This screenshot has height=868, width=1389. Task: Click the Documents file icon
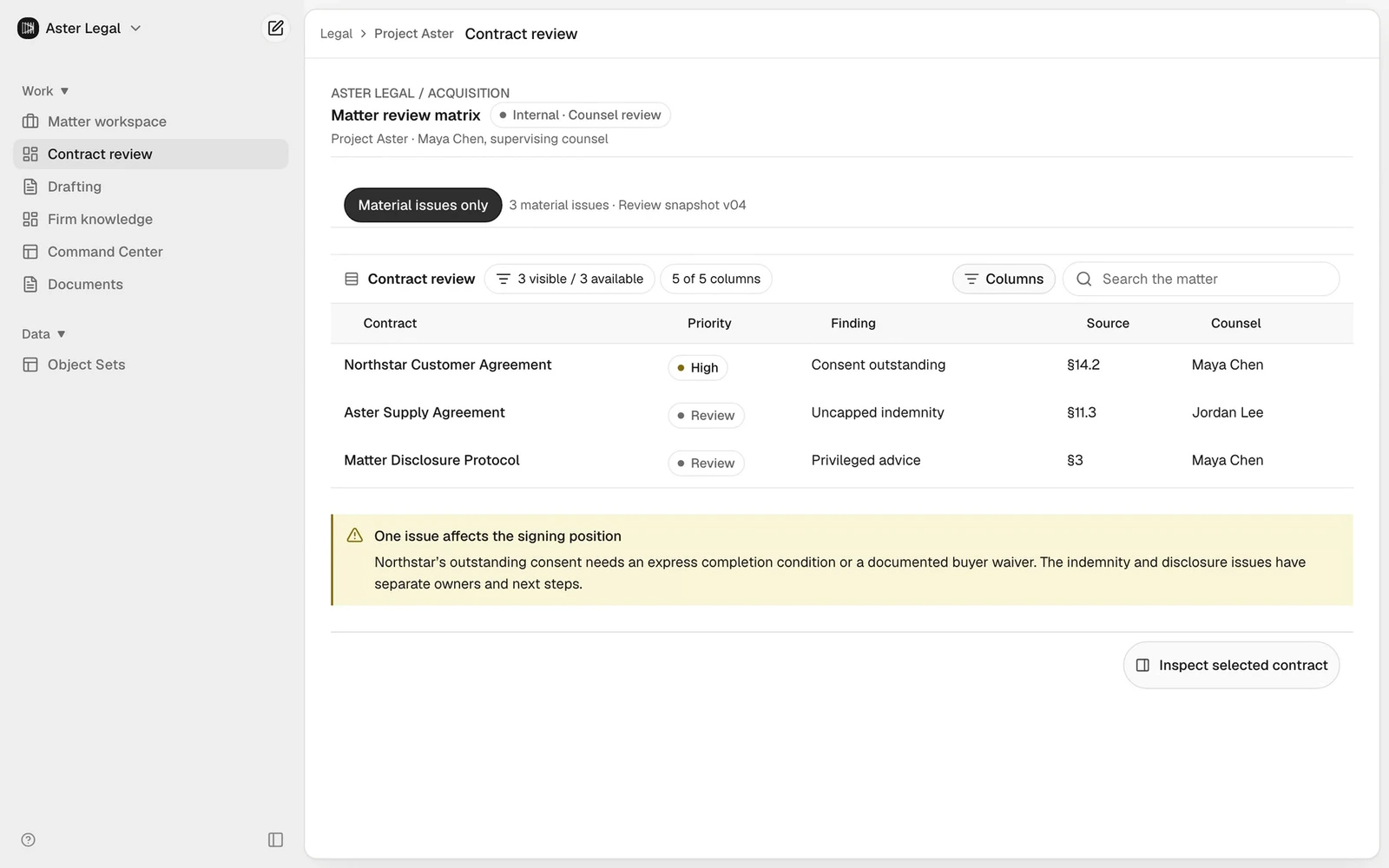tap(30, 284)
